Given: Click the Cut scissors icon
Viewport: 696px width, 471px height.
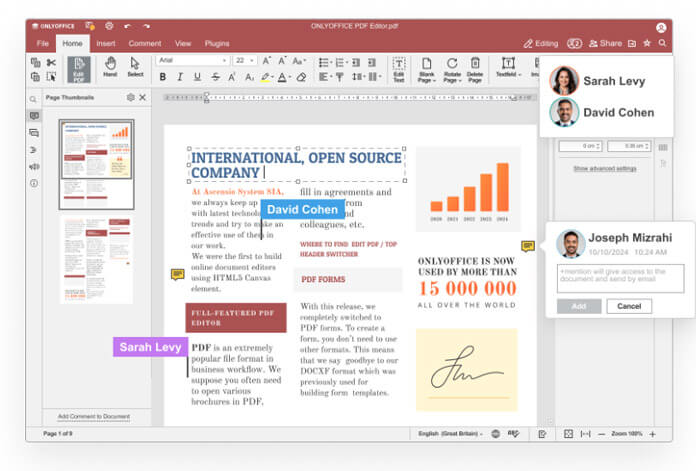Looking at the screenshot, I should pos(51,63).
